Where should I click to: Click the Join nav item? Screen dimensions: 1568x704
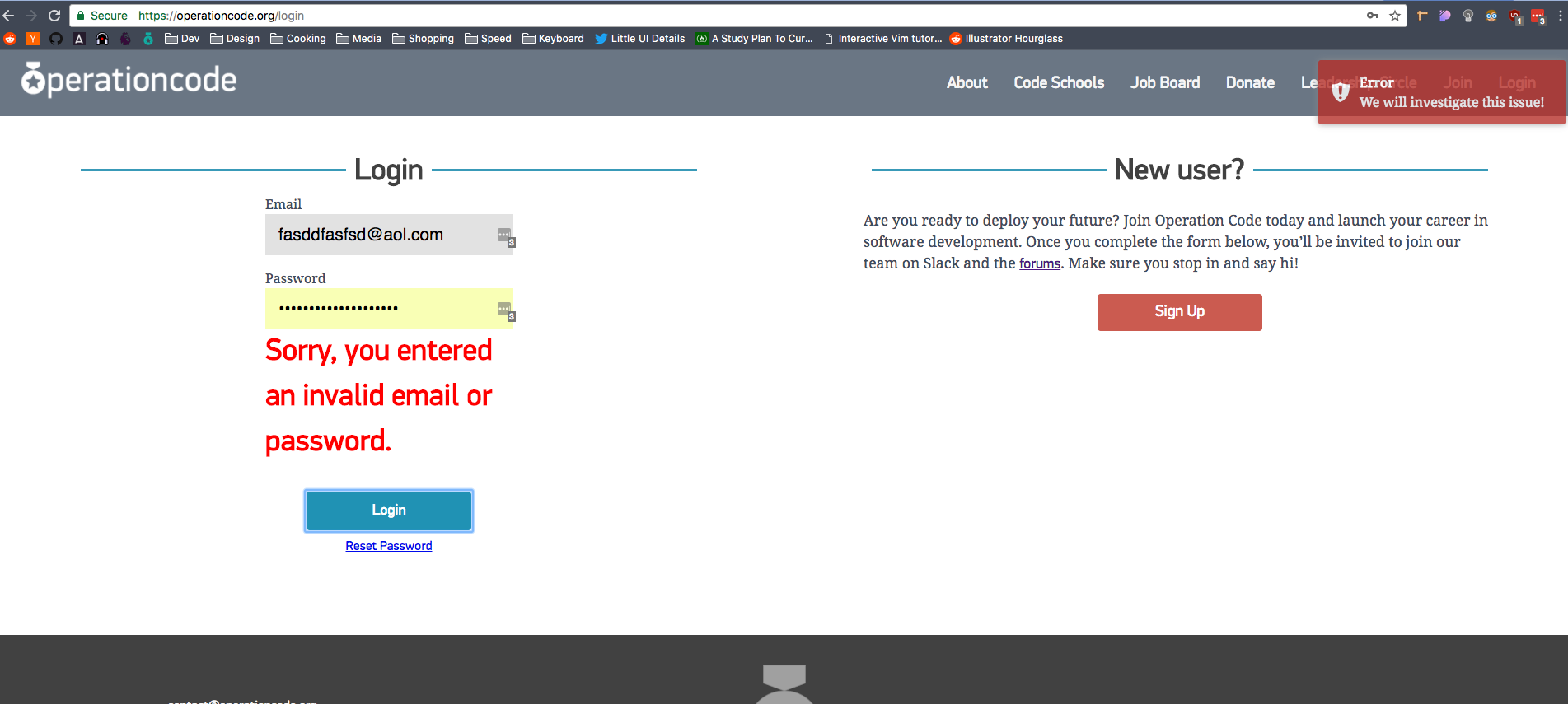(1458, 82)
